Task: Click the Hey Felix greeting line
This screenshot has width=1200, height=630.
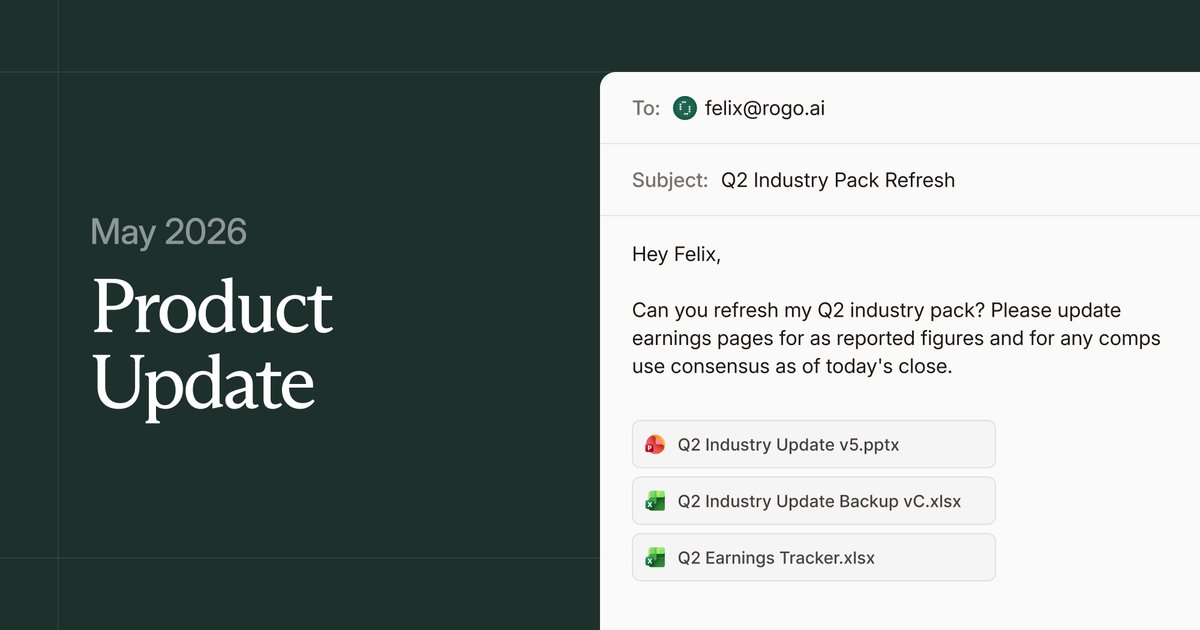Action: [x=676, y=255]
